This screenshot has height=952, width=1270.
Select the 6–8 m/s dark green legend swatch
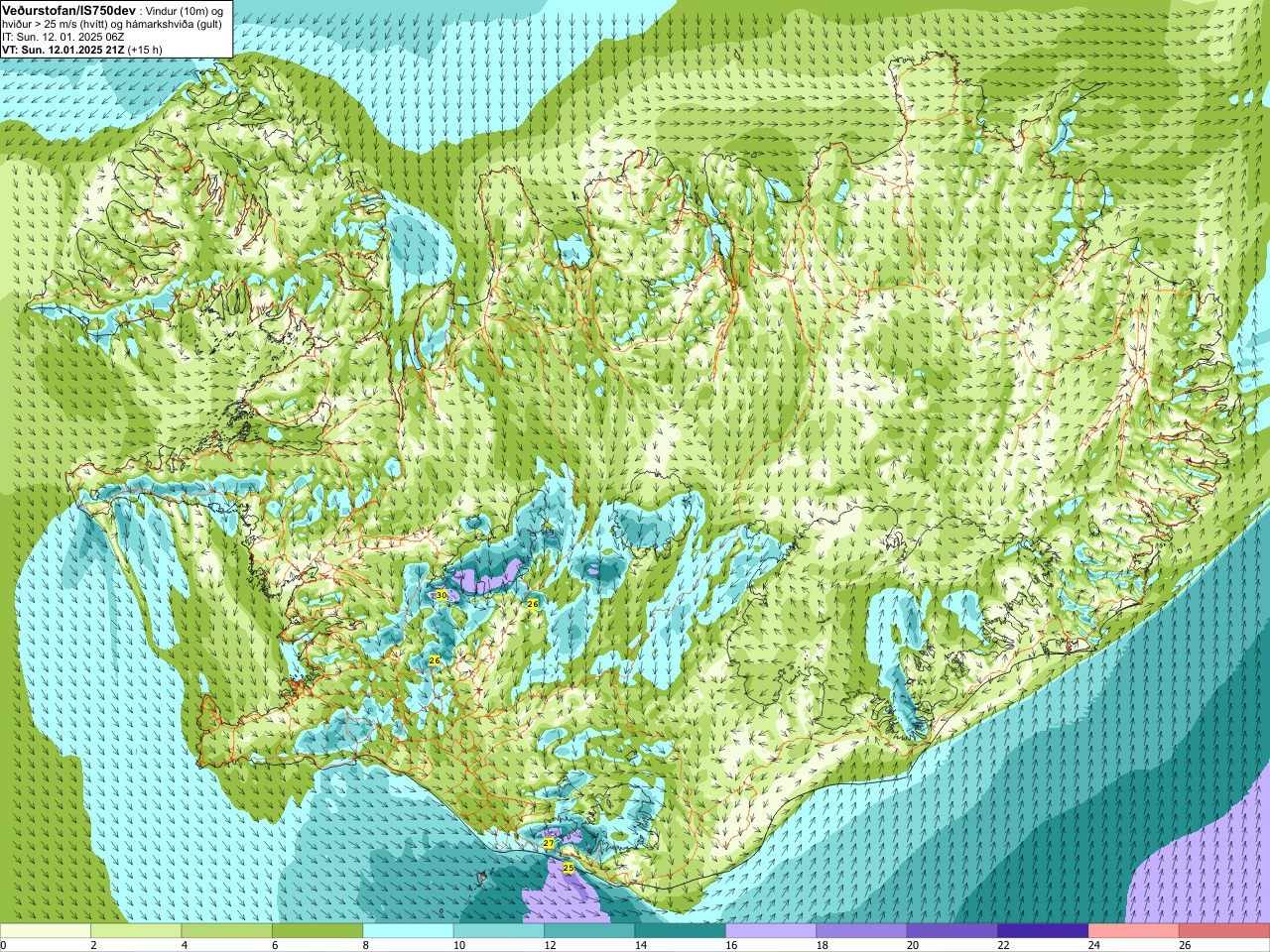317,931
